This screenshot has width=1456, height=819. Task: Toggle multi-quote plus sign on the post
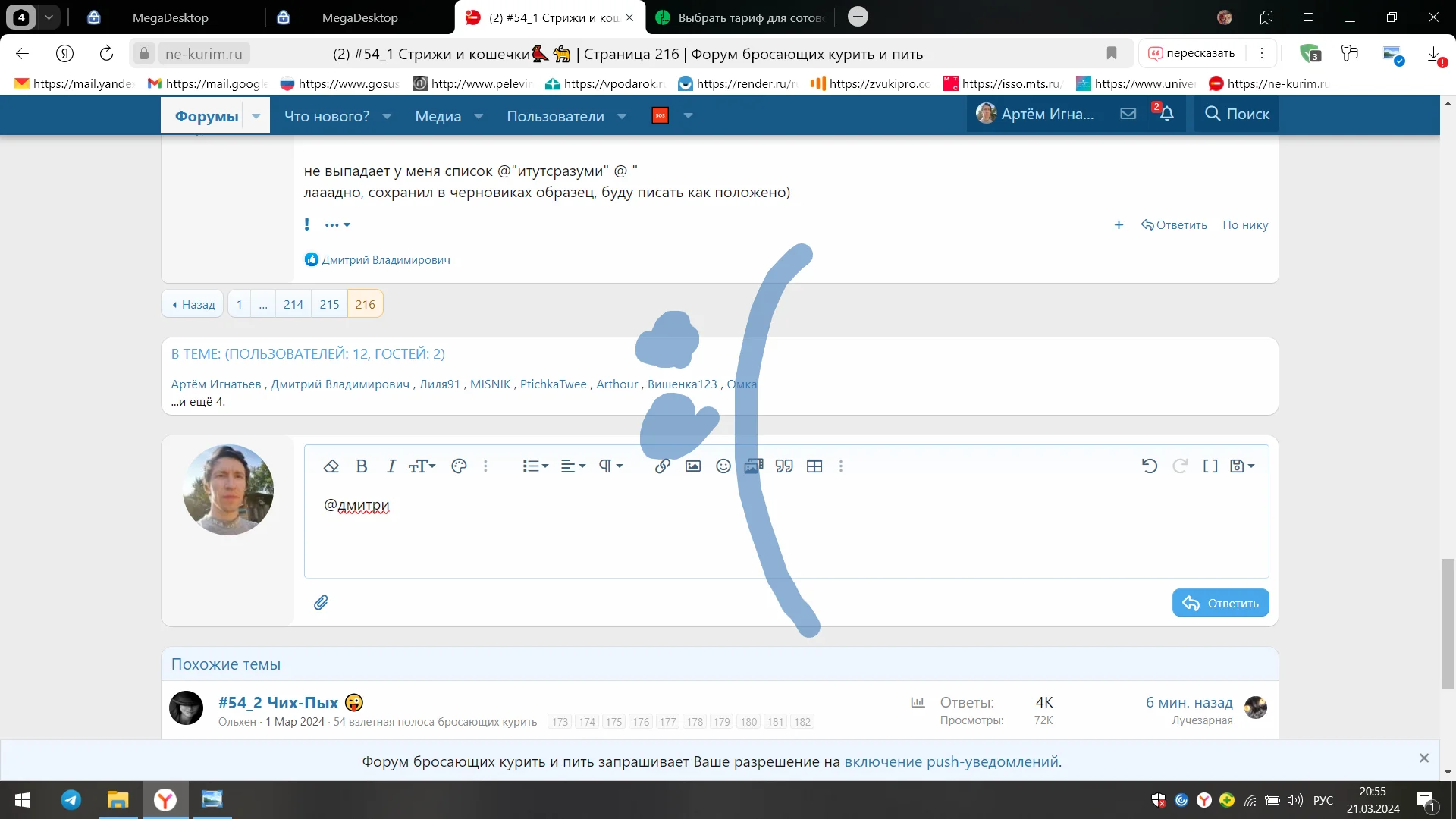[1119, 225]
